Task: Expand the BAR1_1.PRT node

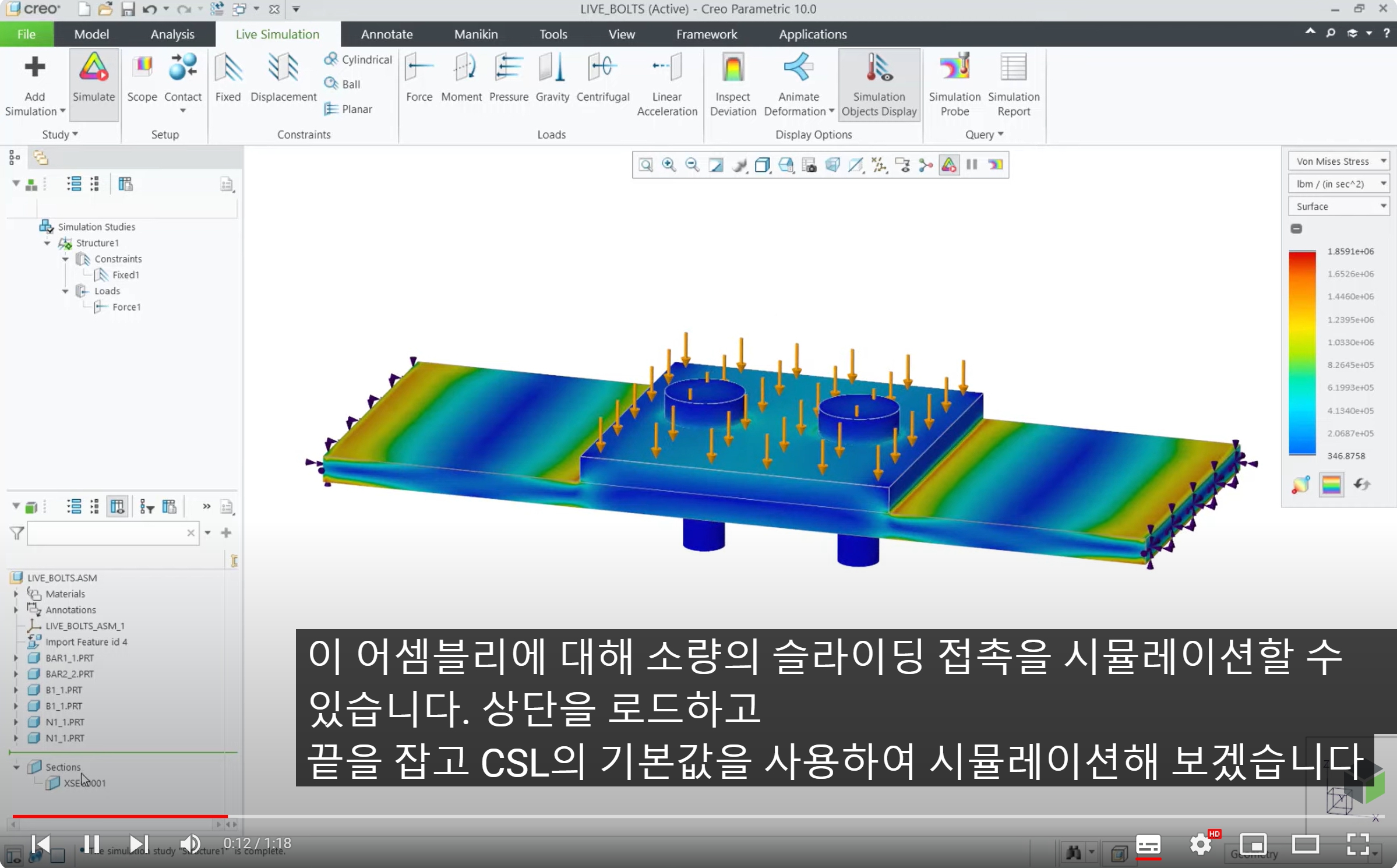Action: pos(16,658)
